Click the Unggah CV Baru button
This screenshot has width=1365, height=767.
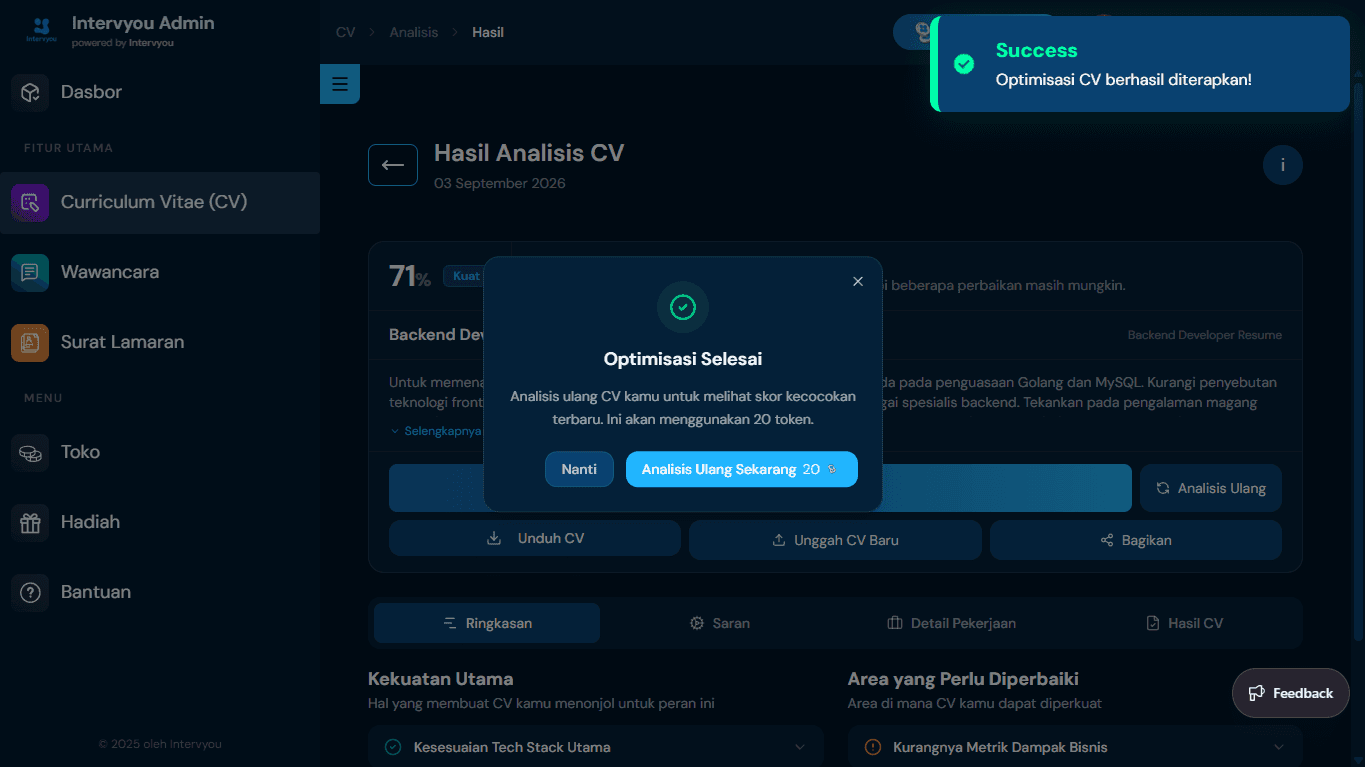point(835,540)
